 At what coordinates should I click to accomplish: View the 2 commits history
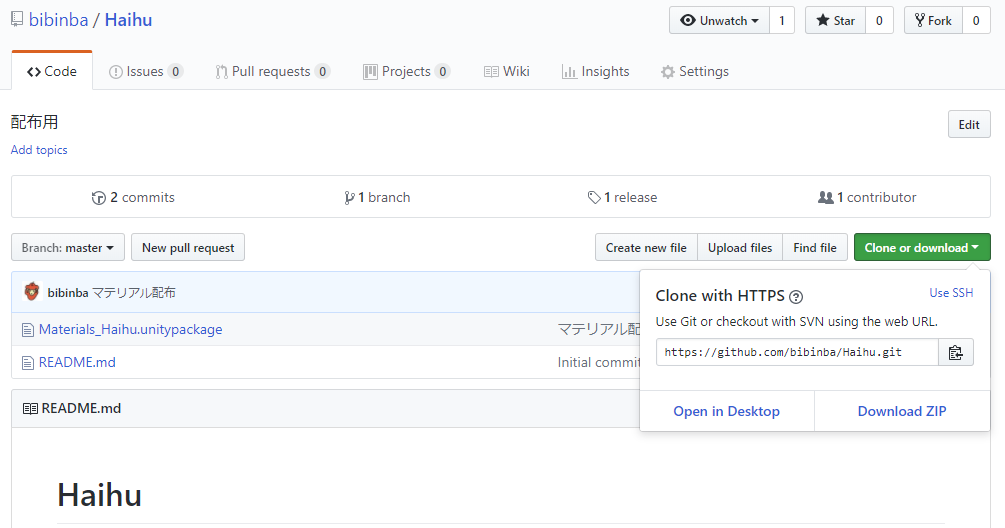point(133,197)
